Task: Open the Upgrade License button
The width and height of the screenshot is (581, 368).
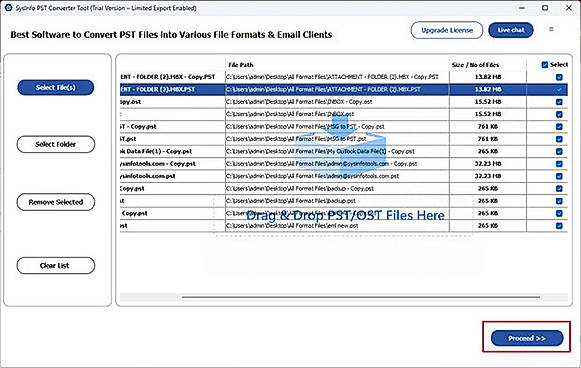Action: click(x=447, y=30)
